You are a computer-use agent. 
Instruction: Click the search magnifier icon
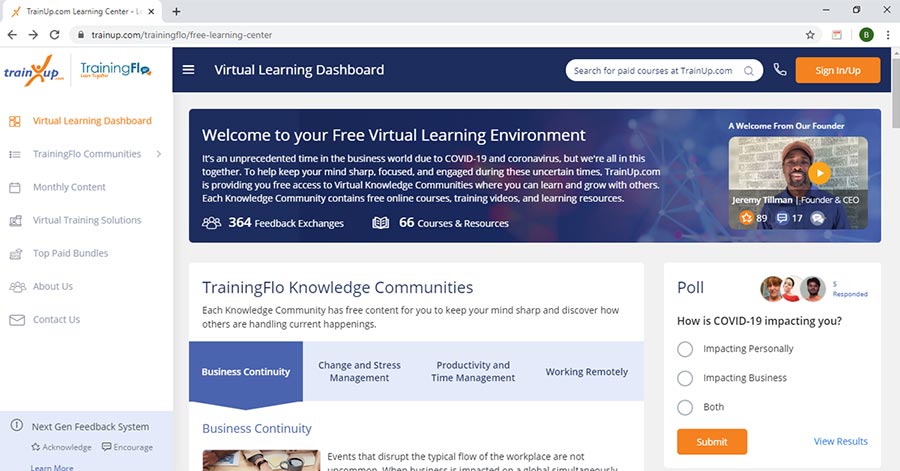748,71
